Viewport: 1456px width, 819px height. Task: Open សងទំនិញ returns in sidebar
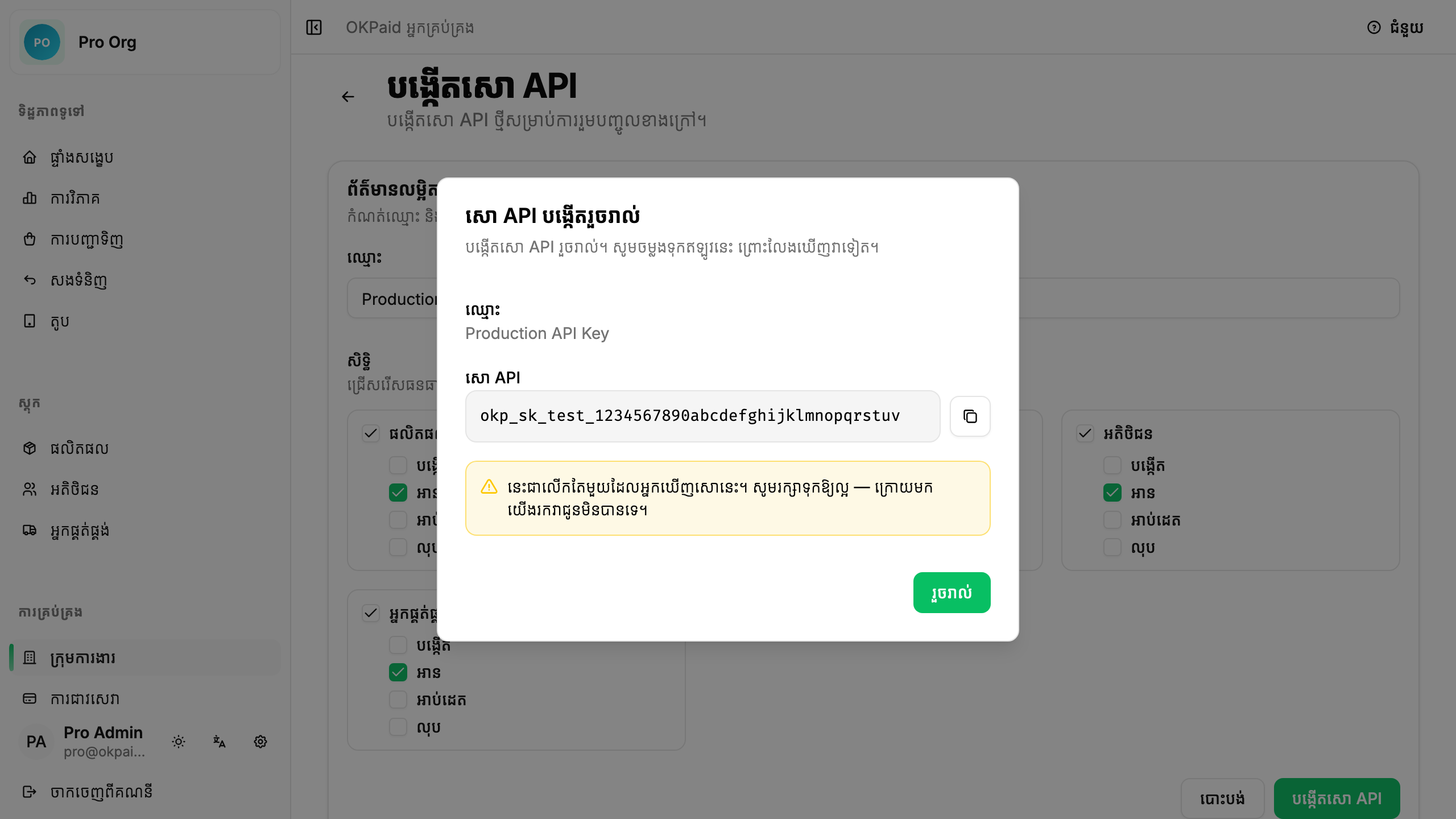click(145, 280)
